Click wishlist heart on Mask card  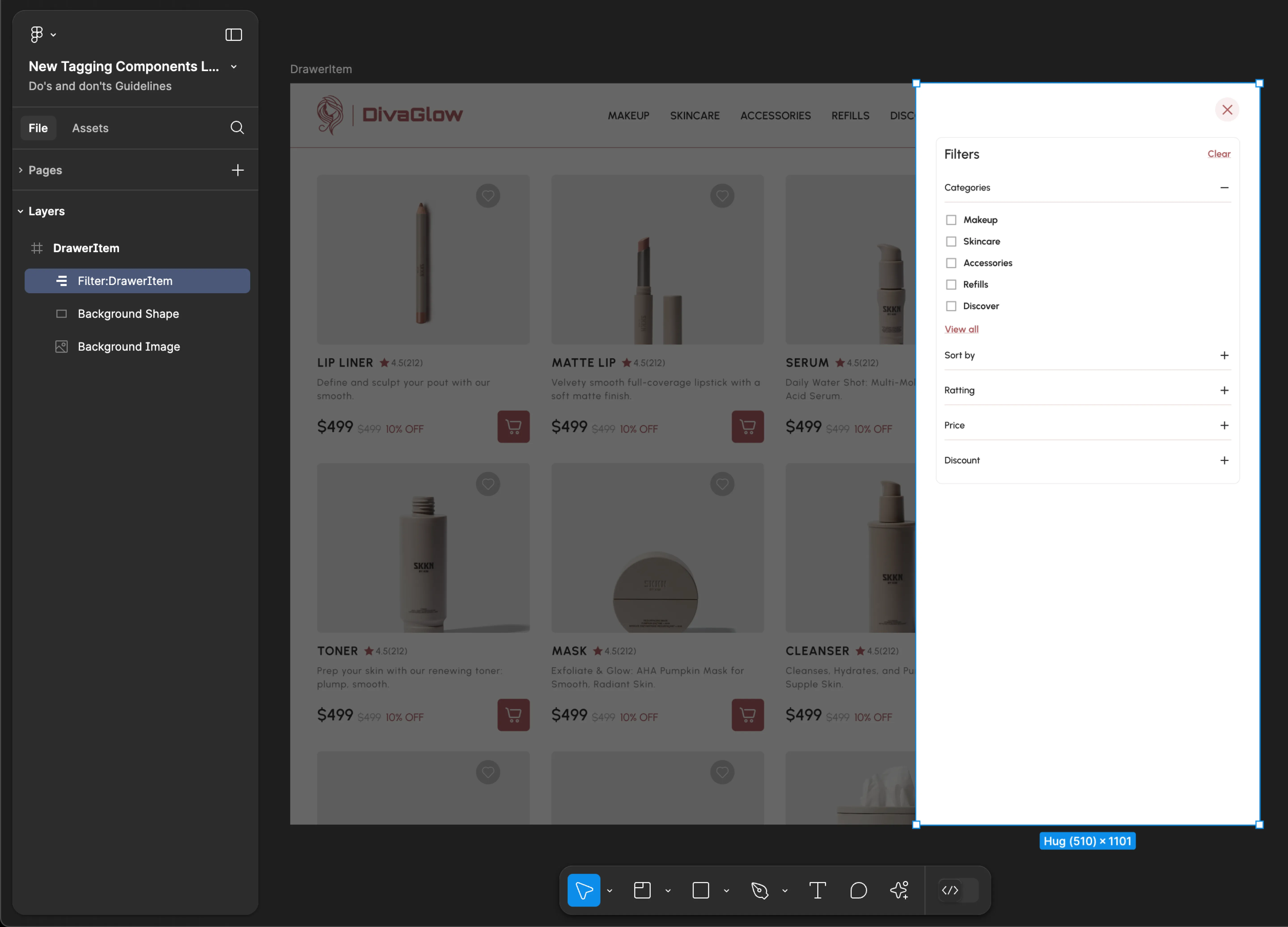tap(722, 484)
